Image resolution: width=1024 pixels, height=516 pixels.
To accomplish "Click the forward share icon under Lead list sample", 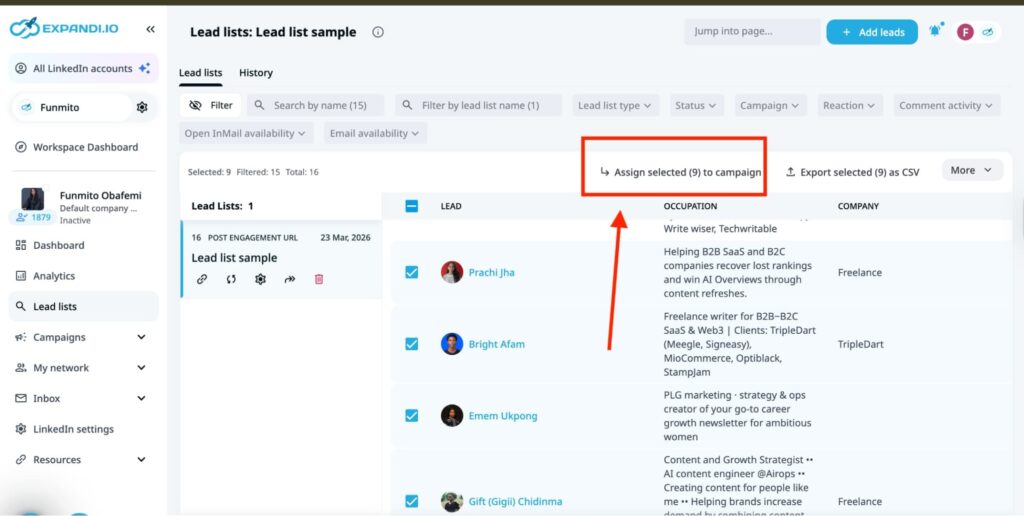I will click(290, 279).
